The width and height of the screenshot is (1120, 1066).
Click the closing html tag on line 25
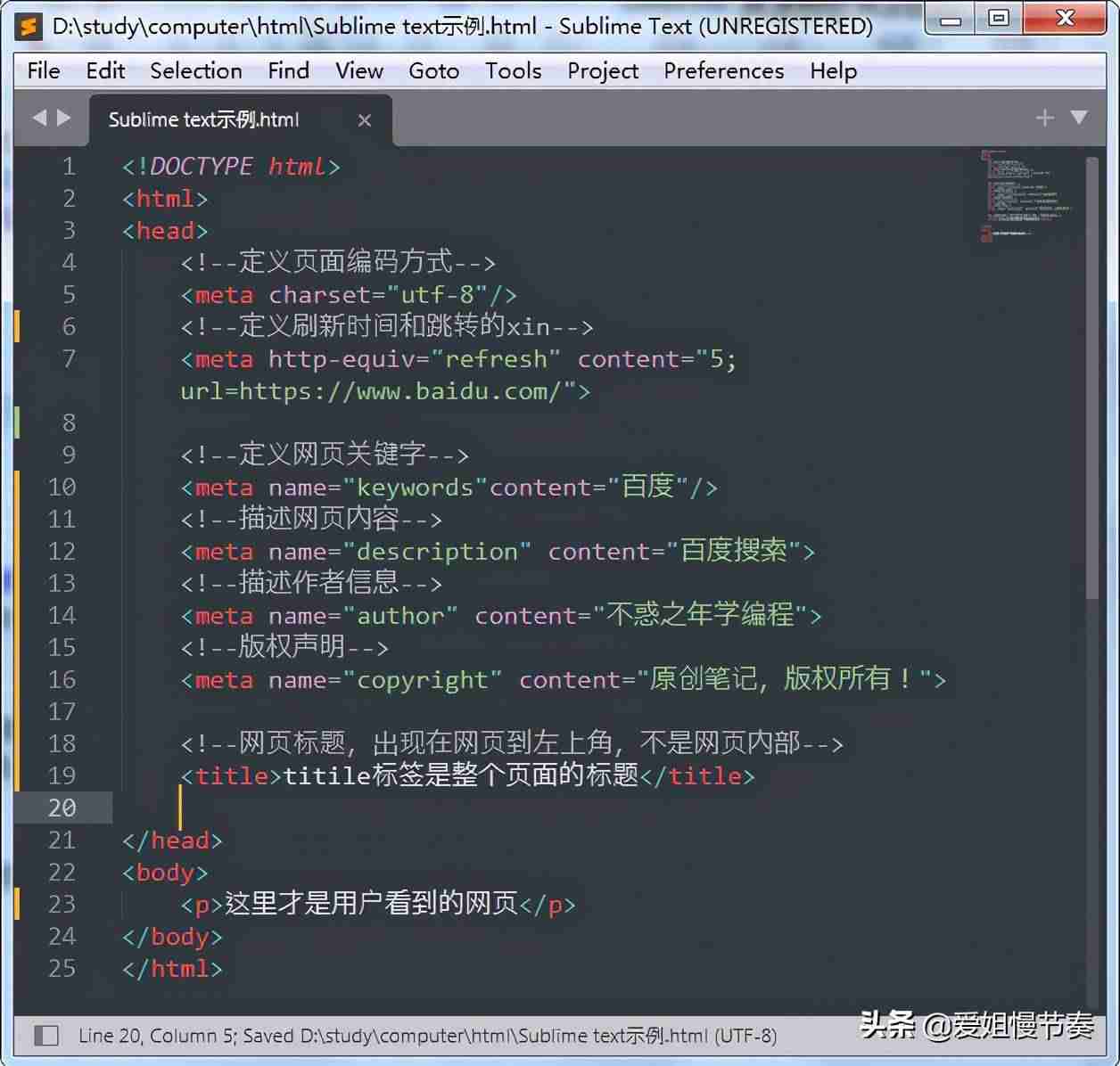click(172, 969)
